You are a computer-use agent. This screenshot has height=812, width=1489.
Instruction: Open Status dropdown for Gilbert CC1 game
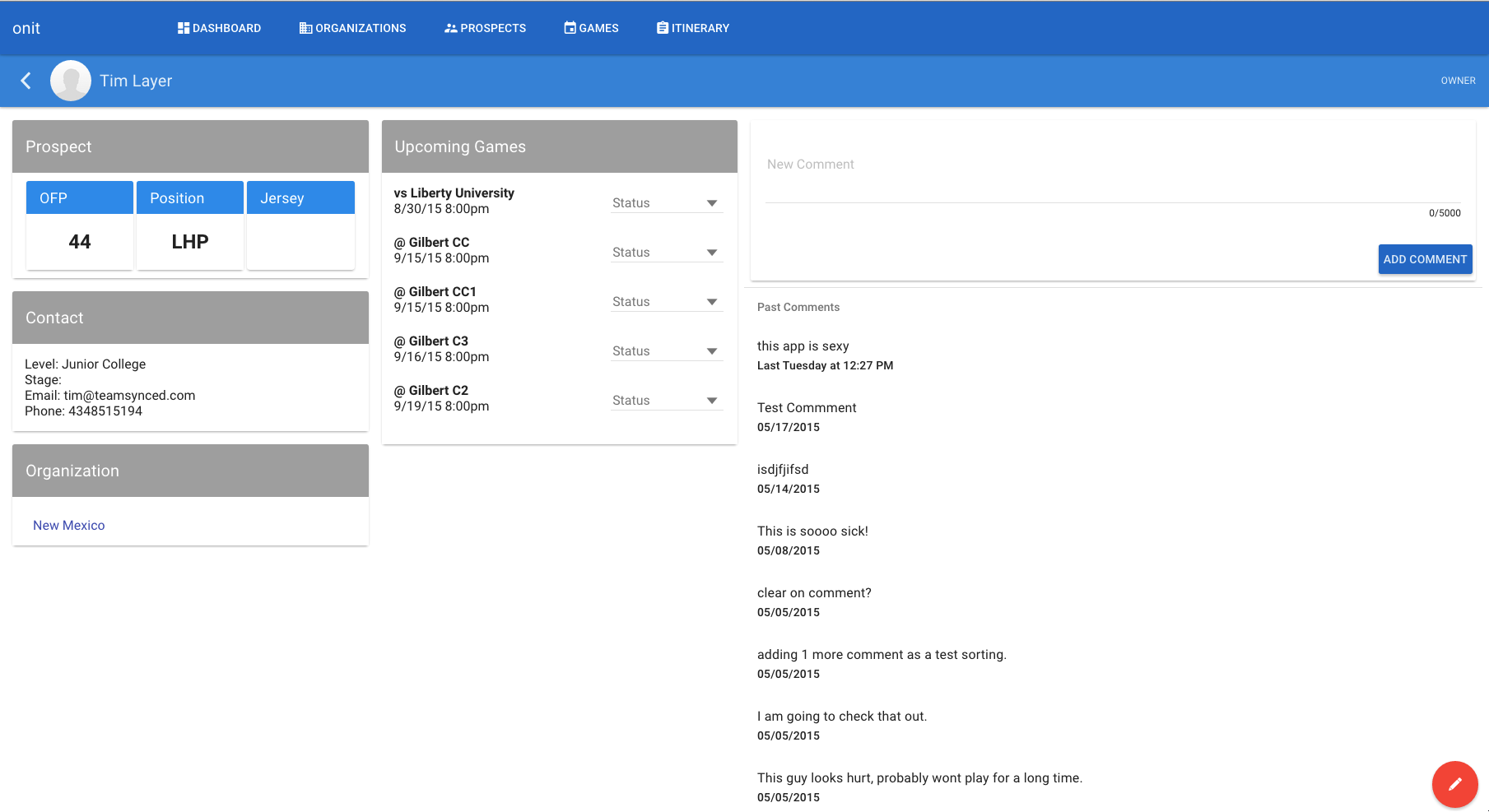click(666, 302)
